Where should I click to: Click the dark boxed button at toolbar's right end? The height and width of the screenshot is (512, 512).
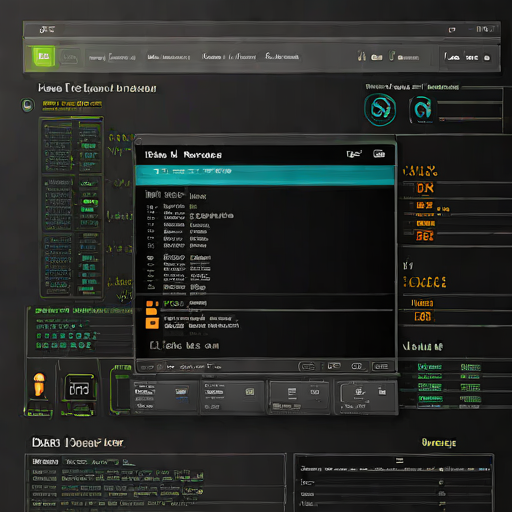pyautogui.click(x=468, y=57)
